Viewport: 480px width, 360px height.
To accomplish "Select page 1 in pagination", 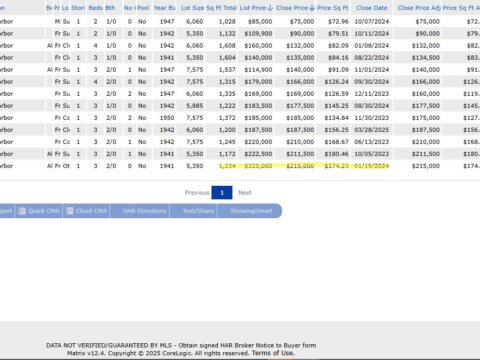I will point(222,193).
